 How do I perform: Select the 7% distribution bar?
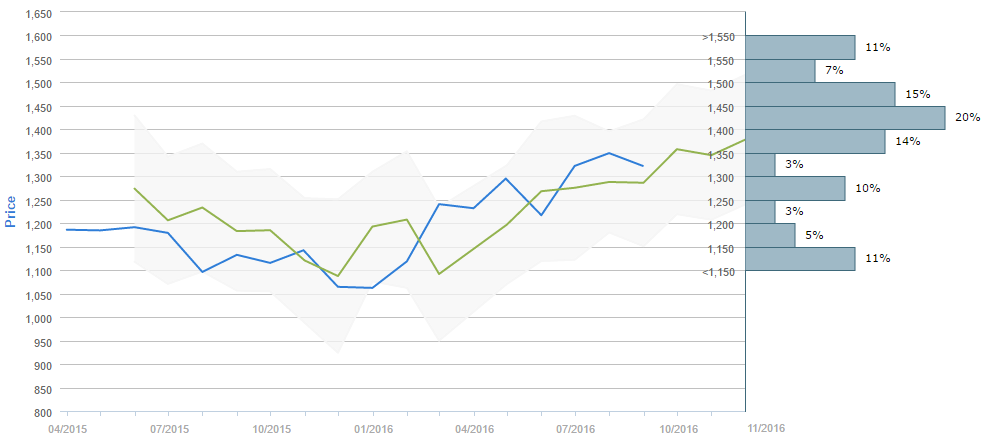pyautogui.click(x=780, y=71)
